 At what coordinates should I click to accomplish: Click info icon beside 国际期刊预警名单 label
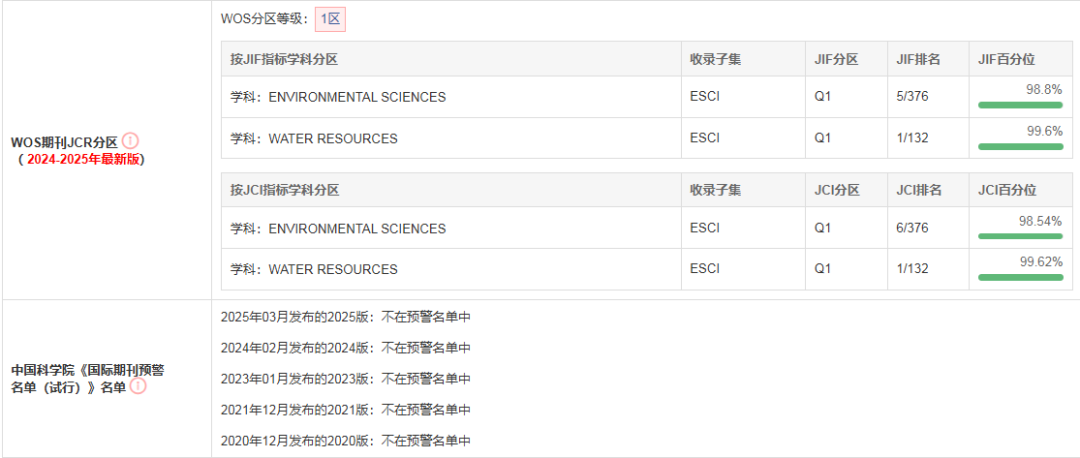138,386
